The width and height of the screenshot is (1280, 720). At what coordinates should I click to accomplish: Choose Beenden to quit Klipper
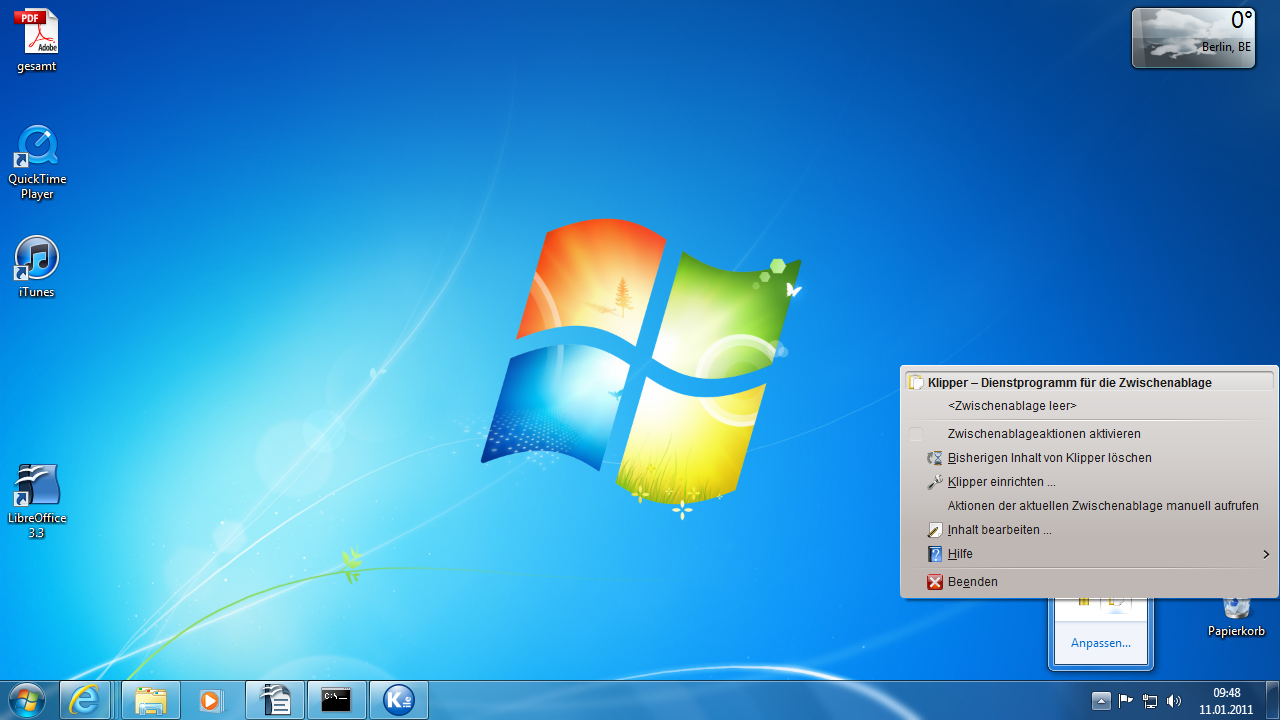point(973,581)
